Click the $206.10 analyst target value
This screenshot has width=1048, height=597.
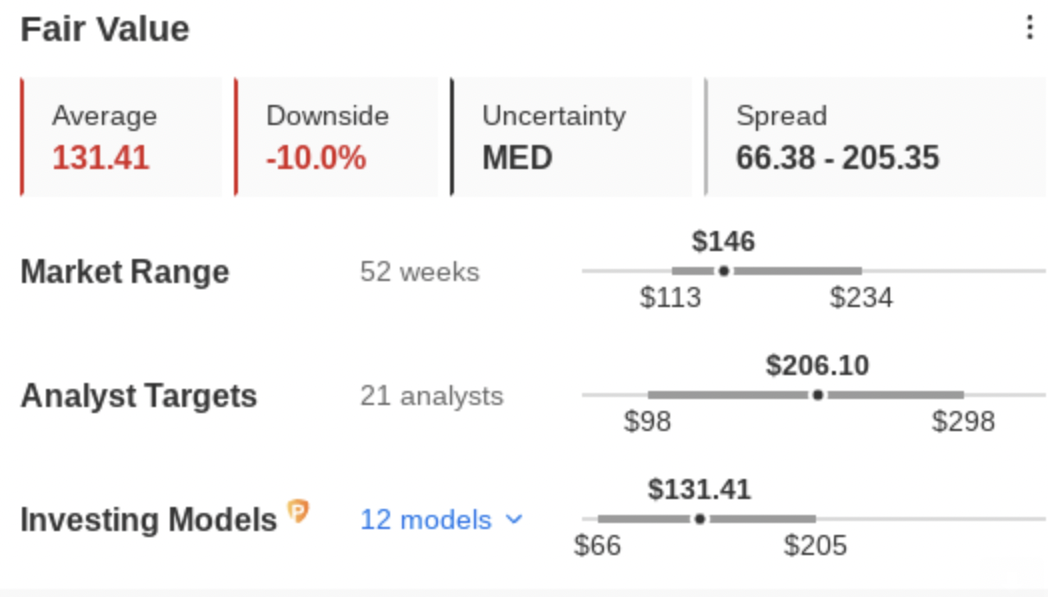click(x=817, y=365)
